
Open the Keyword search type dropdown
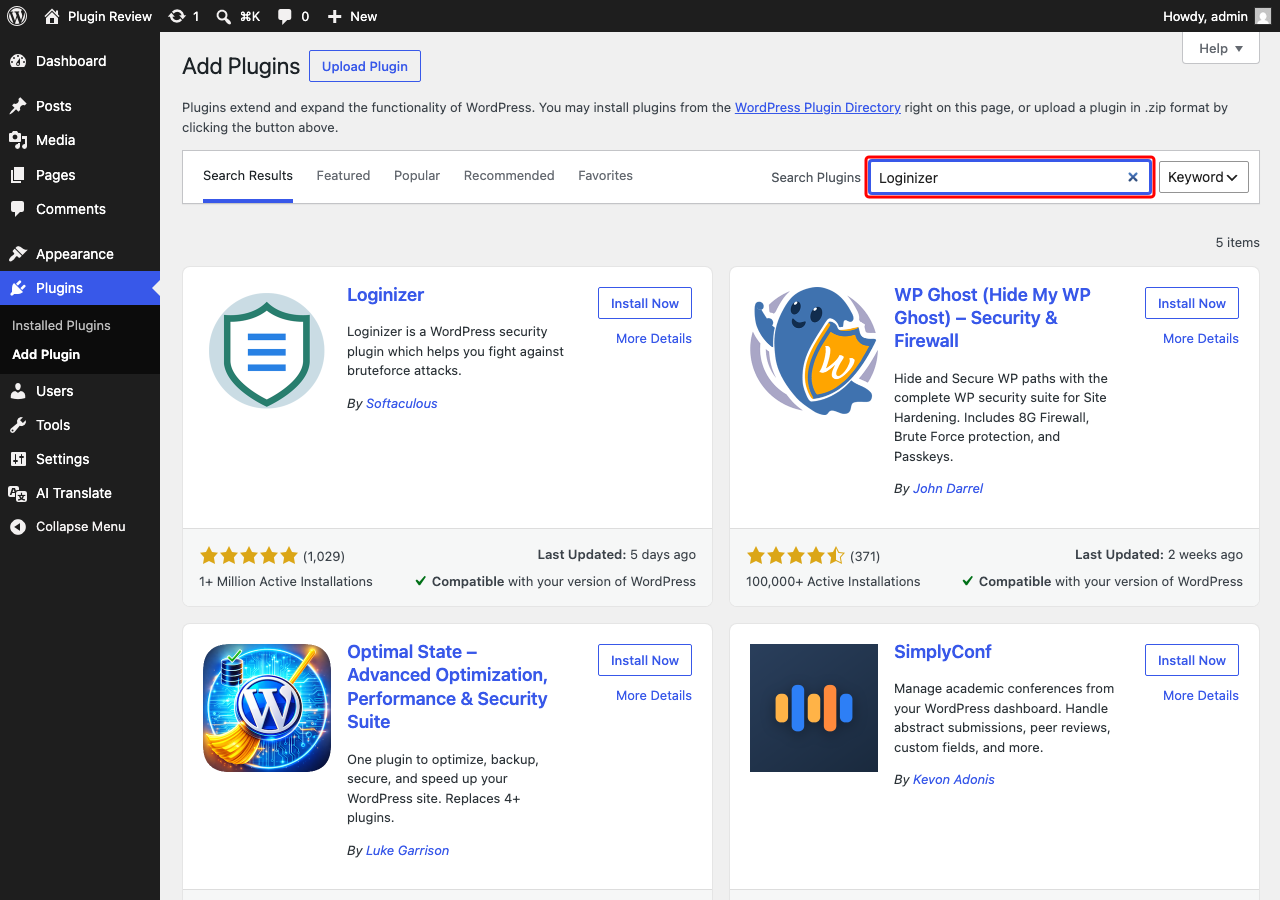pyautogui.click(x=1203, y=177)
